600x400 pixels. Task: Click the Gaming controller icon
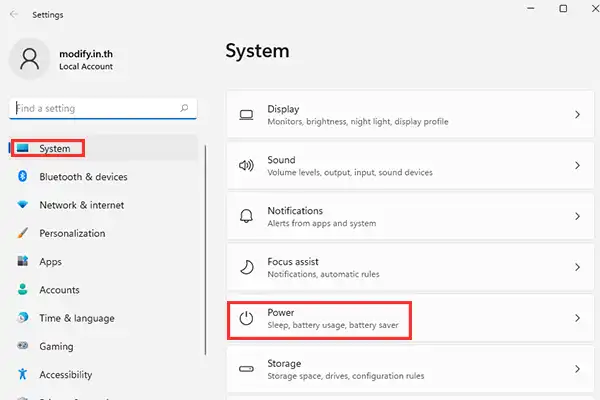click(22, 346)
